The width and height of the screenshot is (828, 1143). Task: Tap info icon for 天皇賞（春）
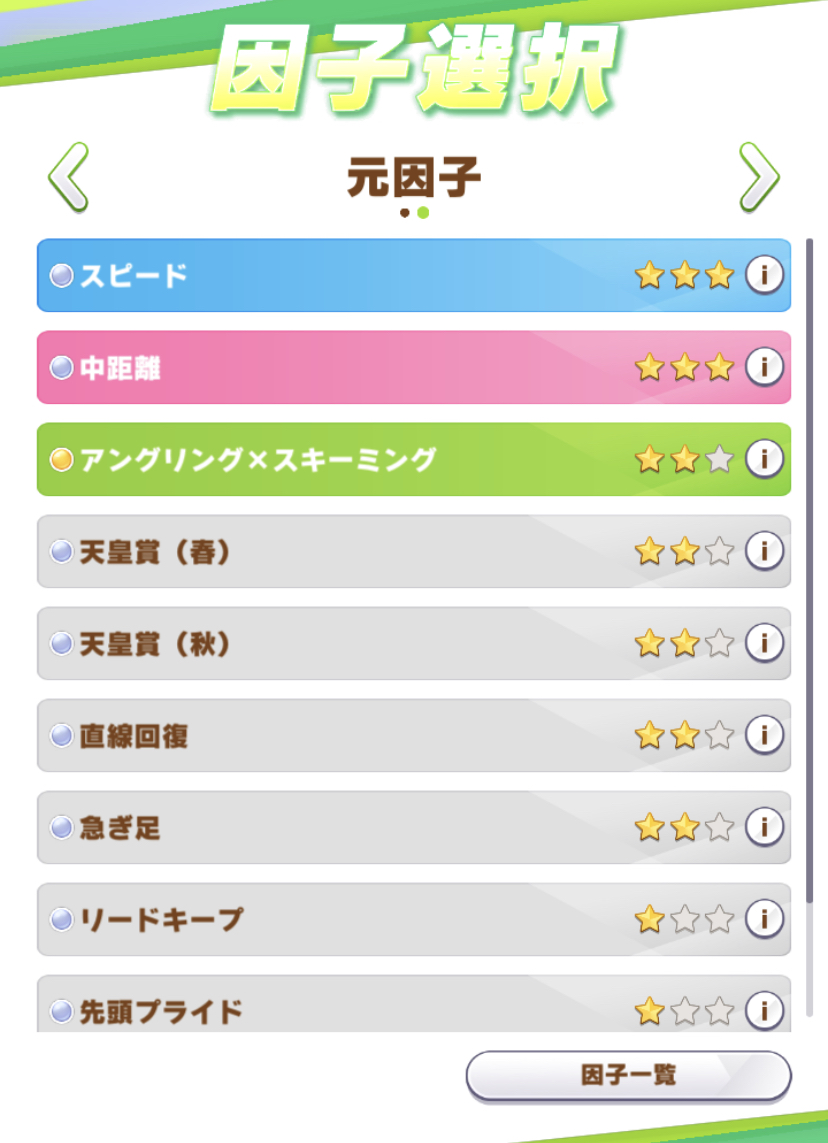pyautogui.click(x=765, y=551)
